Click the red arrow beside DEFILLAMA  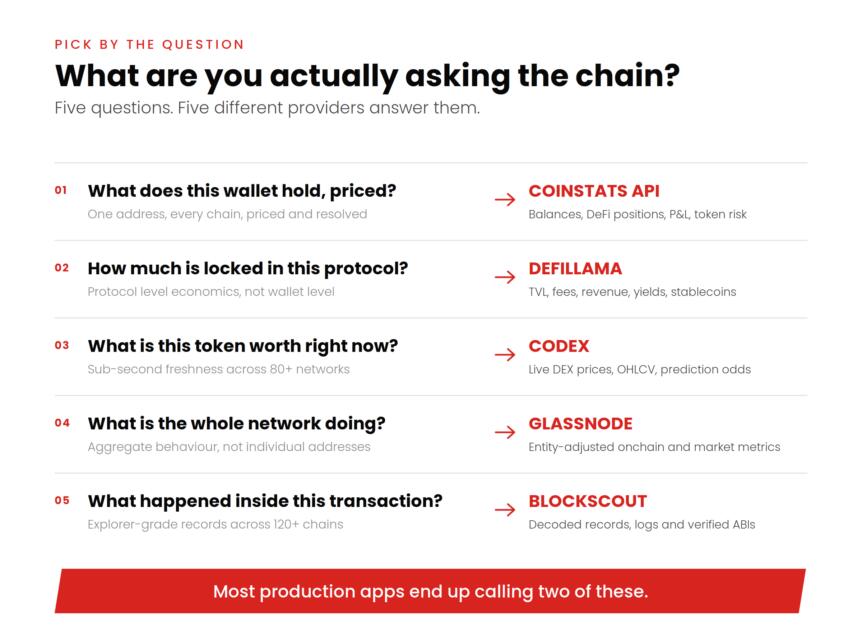(505, 276)
